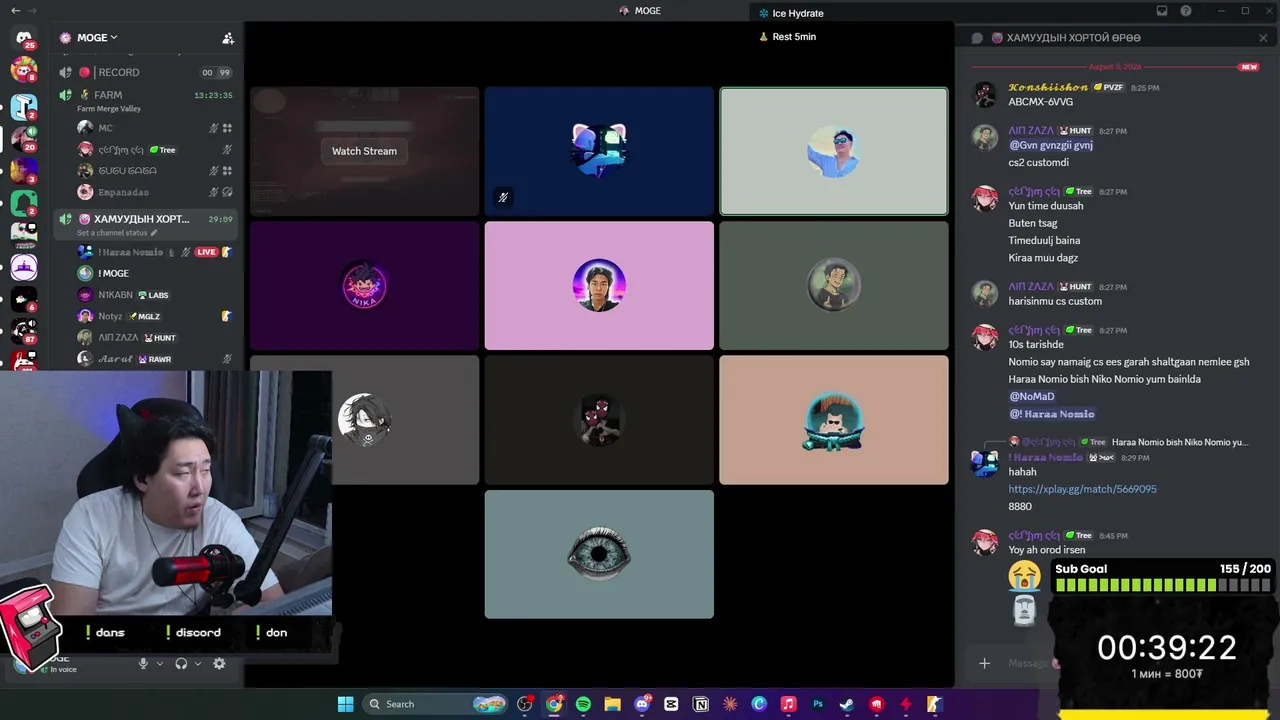Open Photoshop from the taskbar
The image size is (1280, 720).
[818, 704]
